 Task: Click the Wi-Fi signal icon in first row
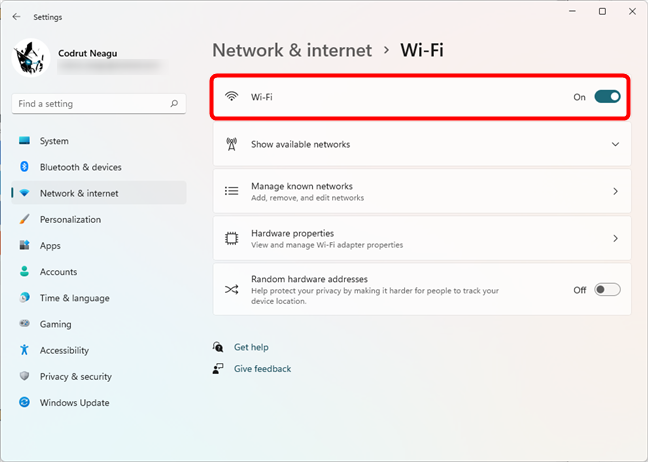[231, 96]
